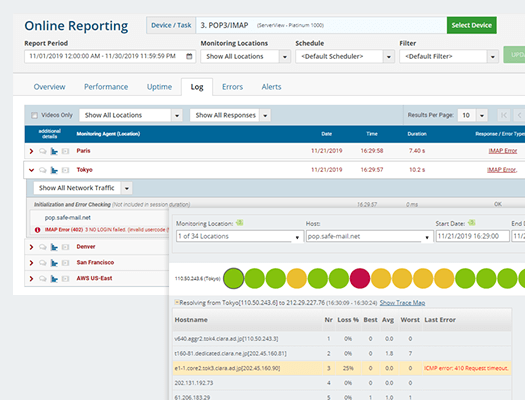Open video capture icon for San Francisco
Viewport: 525px width, 400px height.
(x=65, y=263)
